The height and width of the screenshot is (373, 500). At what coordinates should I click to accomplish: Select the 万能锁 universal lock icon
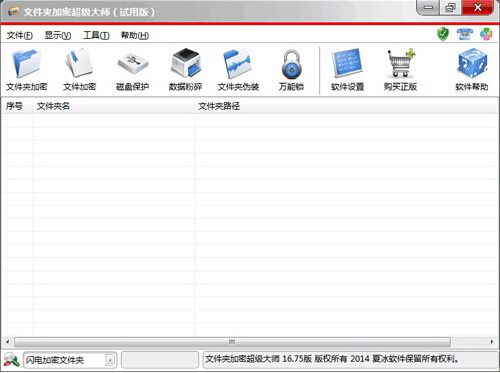291,69
